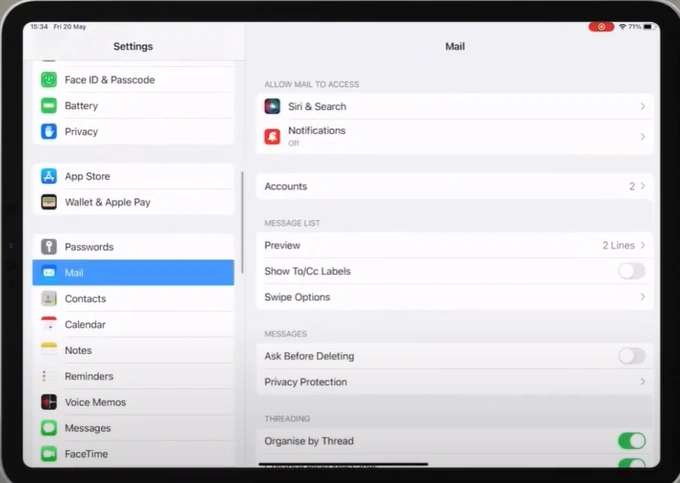The height and width of the screenshot is (483, 680).
Task: Tap the 71% battery percentage
Action: (634, 27)
